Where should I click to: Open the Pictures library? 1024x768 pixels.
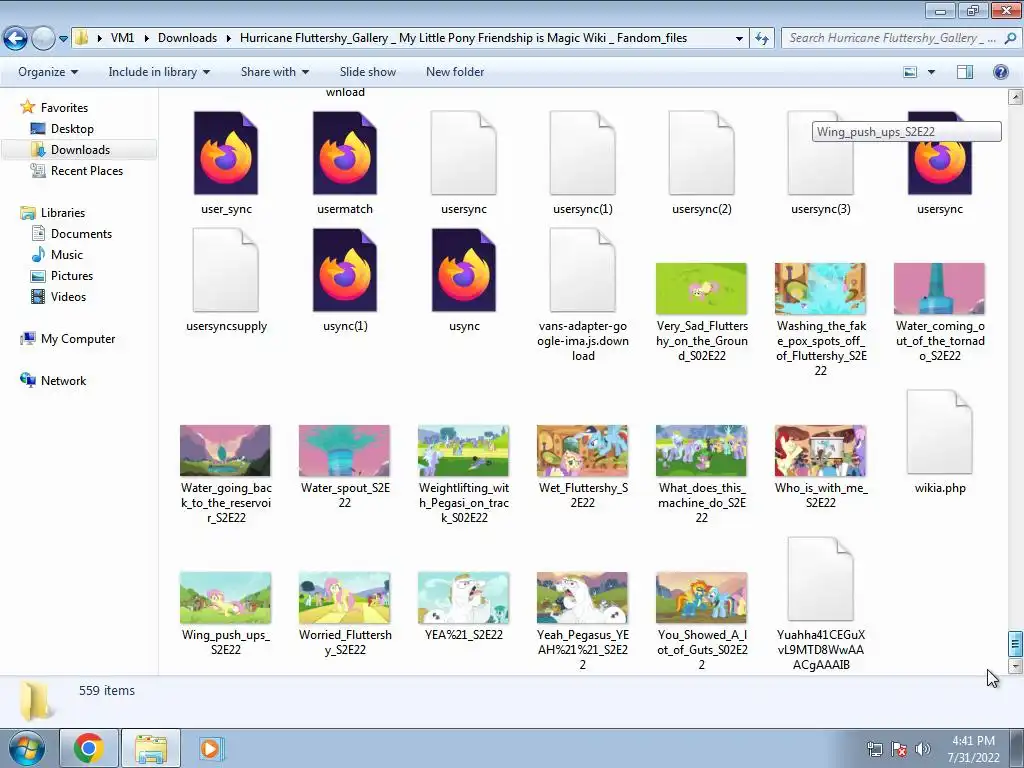pyautogui.click(x=71, y=276)
